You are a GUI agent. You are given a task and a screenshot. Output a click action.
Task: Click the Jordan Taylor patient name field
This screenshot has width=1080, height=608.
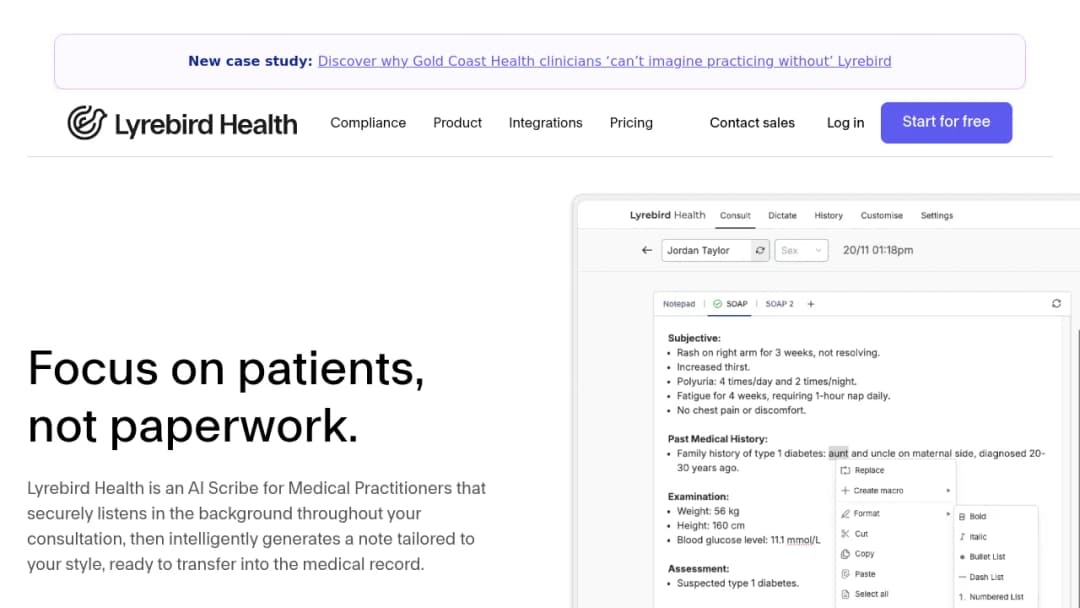click(707, 251)
